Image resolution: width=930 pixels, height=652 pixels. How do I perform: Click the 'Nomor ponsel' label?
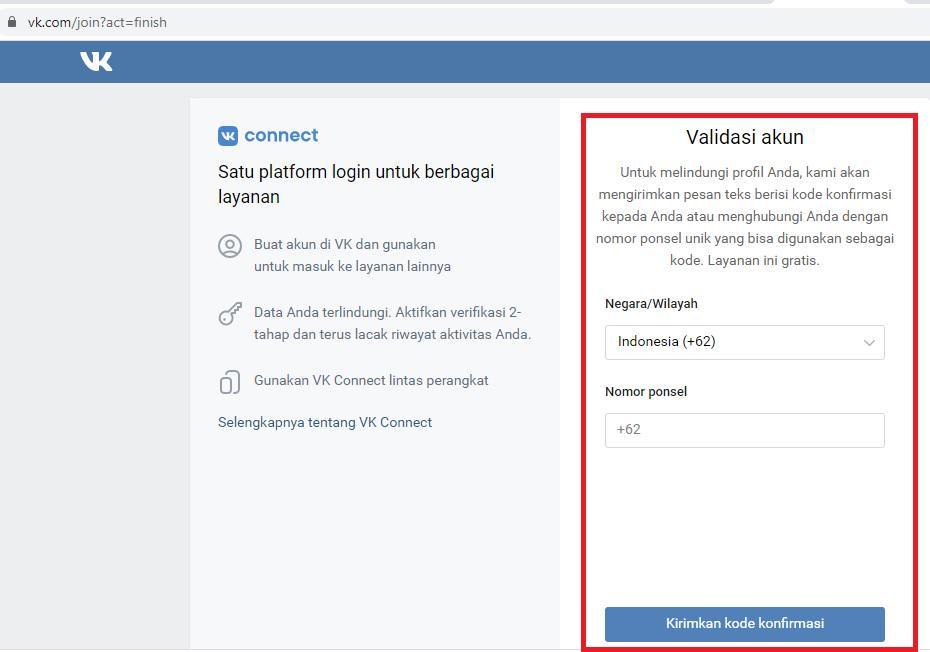646,392
